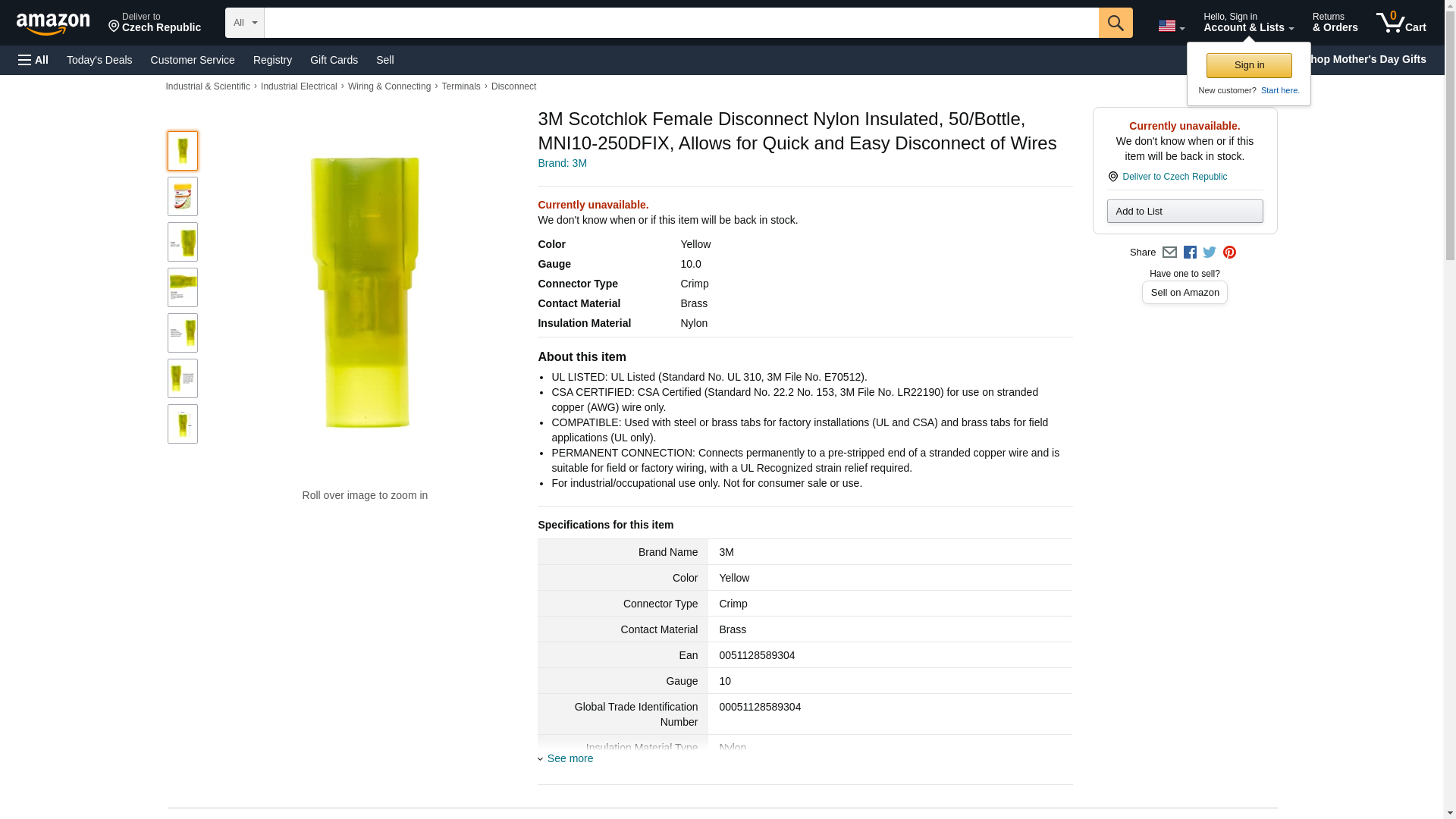Viewport: 1456px width, 819px height.
Task: Open the All hamburger menu
Action: pyautogui.click(x=33, y=60)
